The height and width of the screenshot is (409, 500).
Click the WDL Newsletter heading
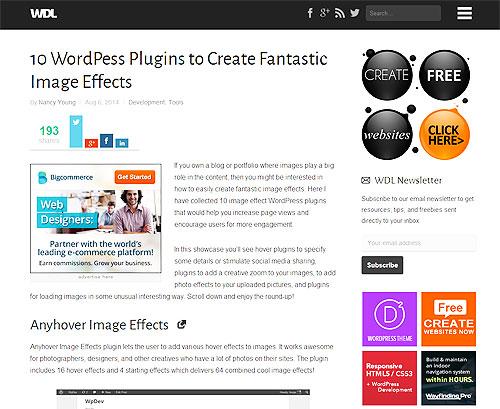pyautogui.click(x=408, y=180)
